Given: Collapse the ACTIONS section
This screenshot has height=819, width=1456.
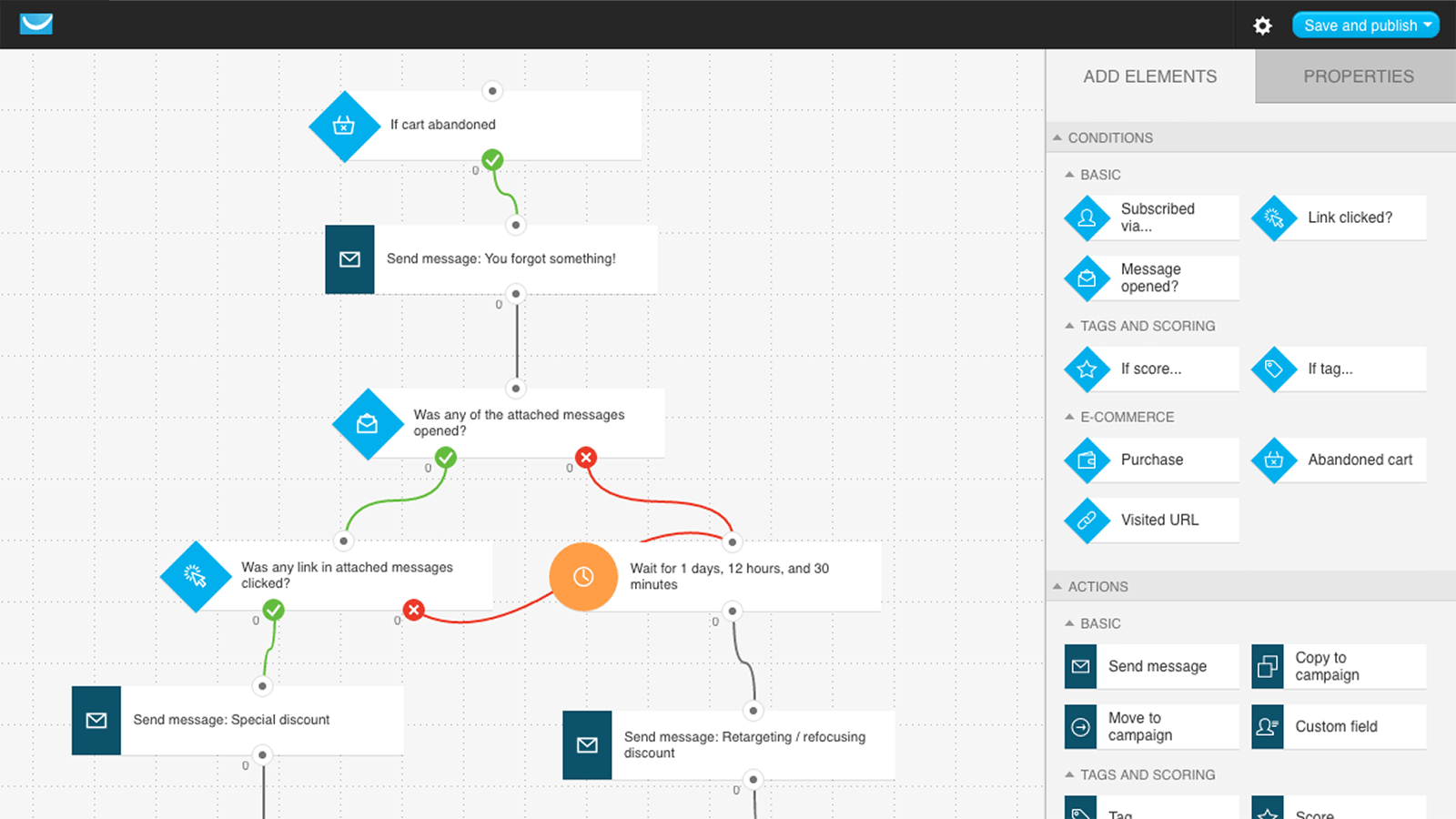Looking at the screenshot, I should tap(1057, 587).
